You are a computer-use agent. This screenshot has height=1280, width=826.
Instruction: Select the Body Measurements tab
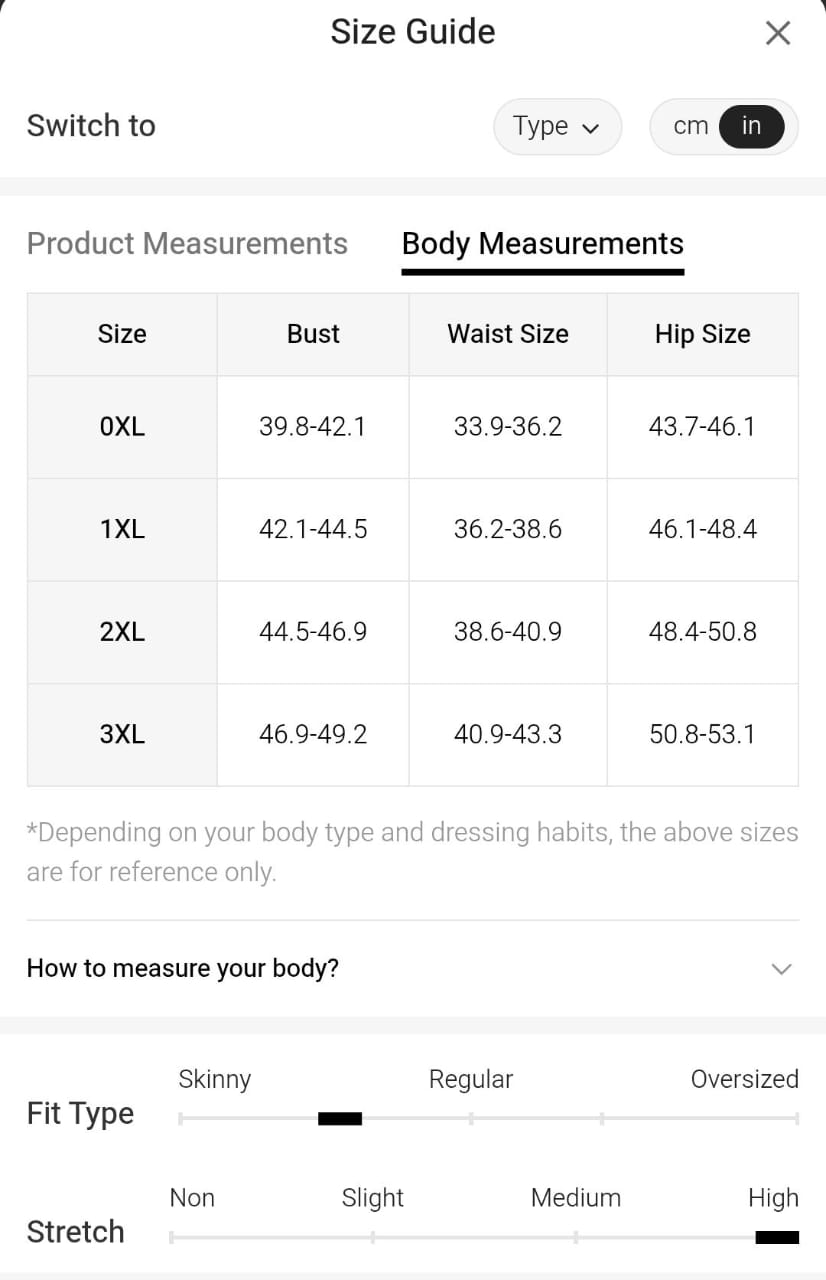click(542, 244)
